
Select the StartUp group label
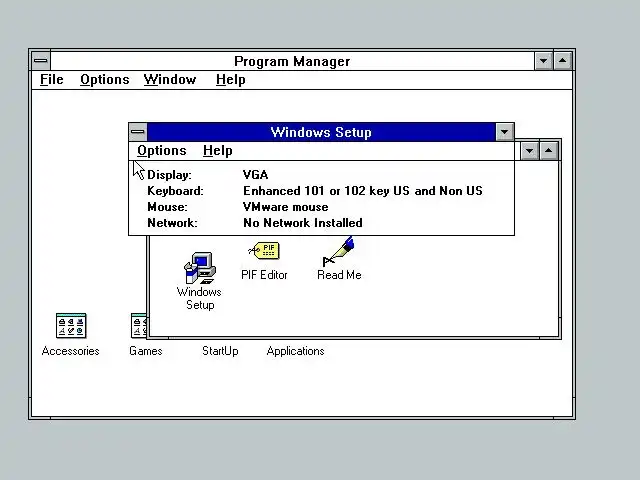pyautogui.click(x=220, y=351)
